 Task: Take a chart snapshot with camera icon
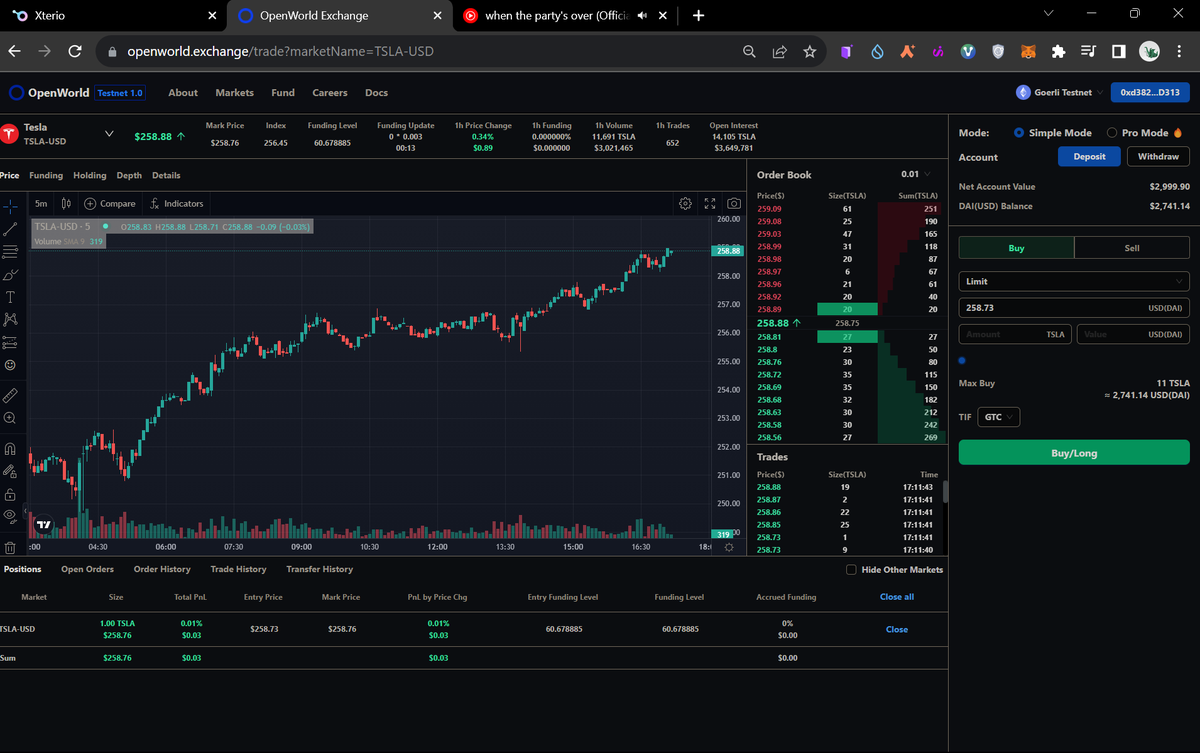coord(734,203)
